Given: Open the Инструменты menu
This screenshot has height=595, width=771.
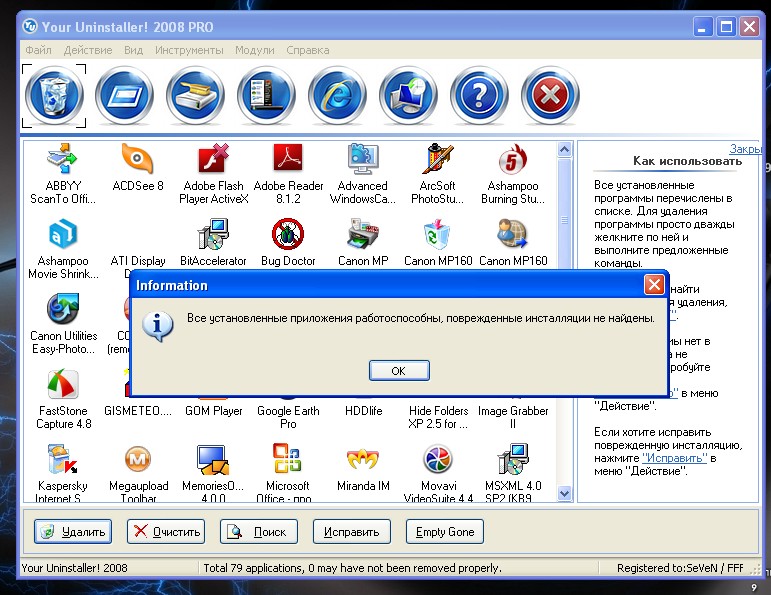Looking at the screenshot, I should pos(189,50).
